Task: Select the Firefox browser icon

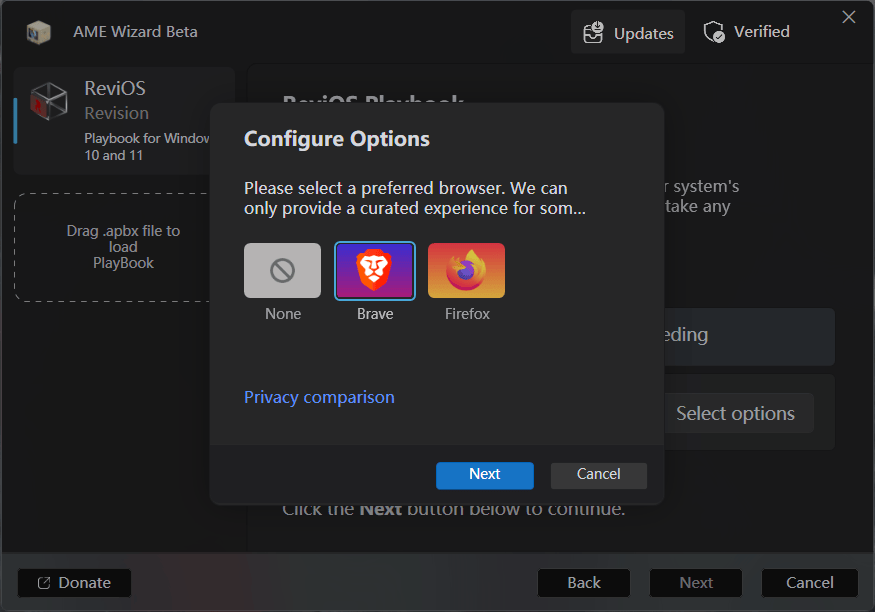Action: click(x=466, y=270)
